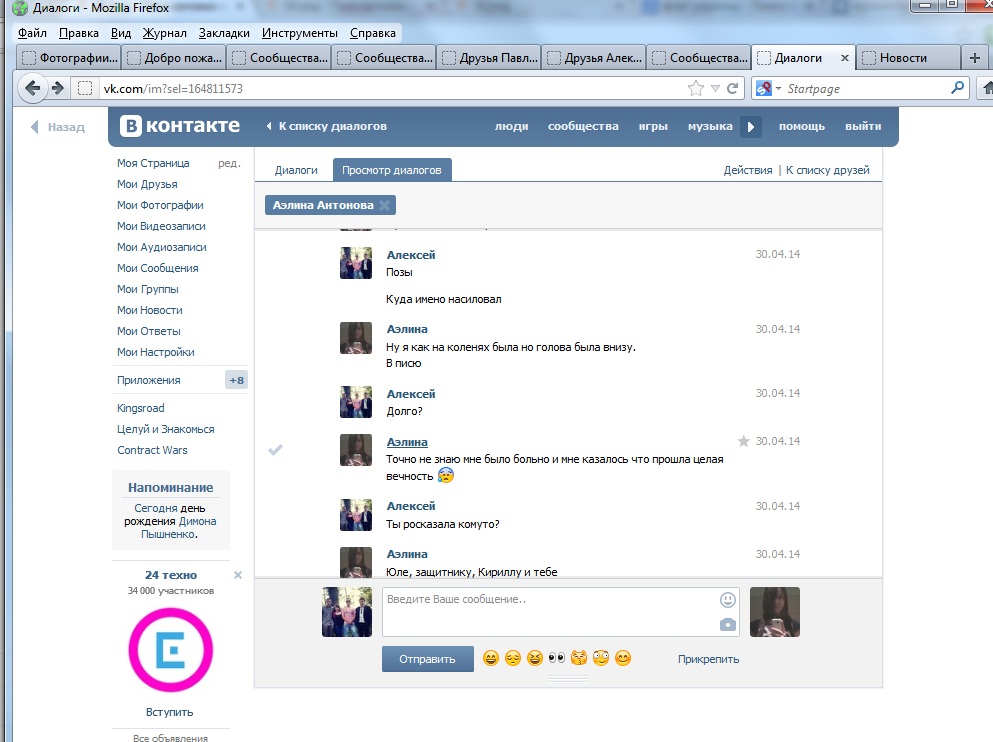The image size is (993, 742).
Task: Insert the laughing squint emoji
Action: tap(535, 658)
